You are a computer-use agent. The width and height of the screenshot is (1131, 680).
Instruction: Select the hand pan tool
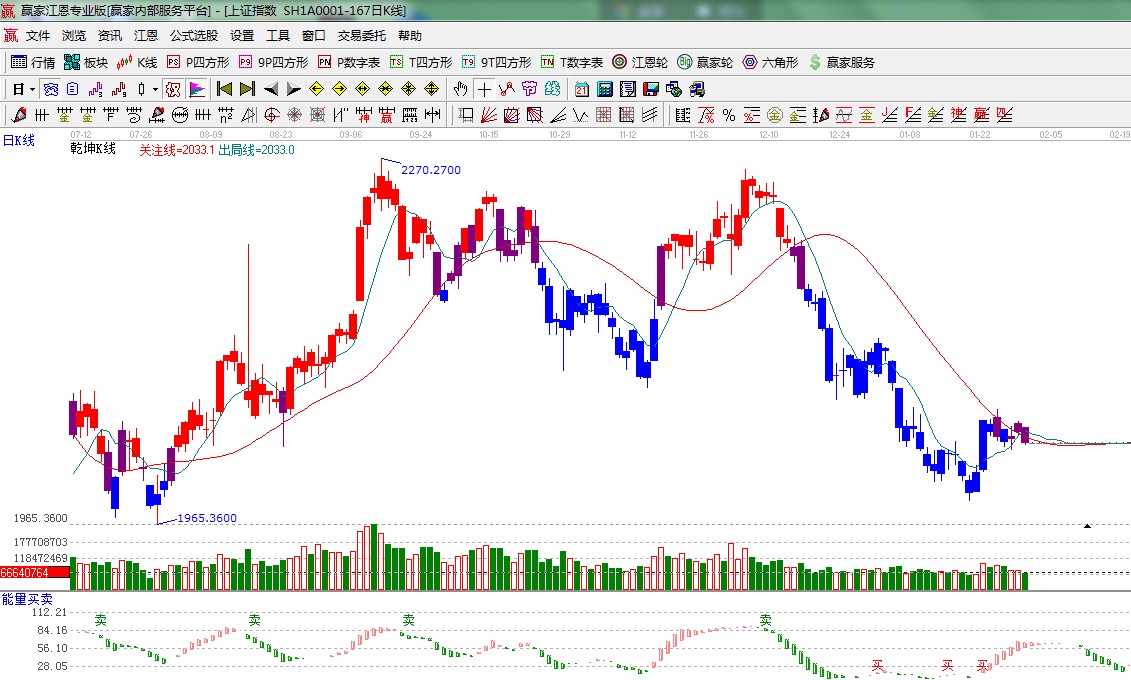point(460,89)
